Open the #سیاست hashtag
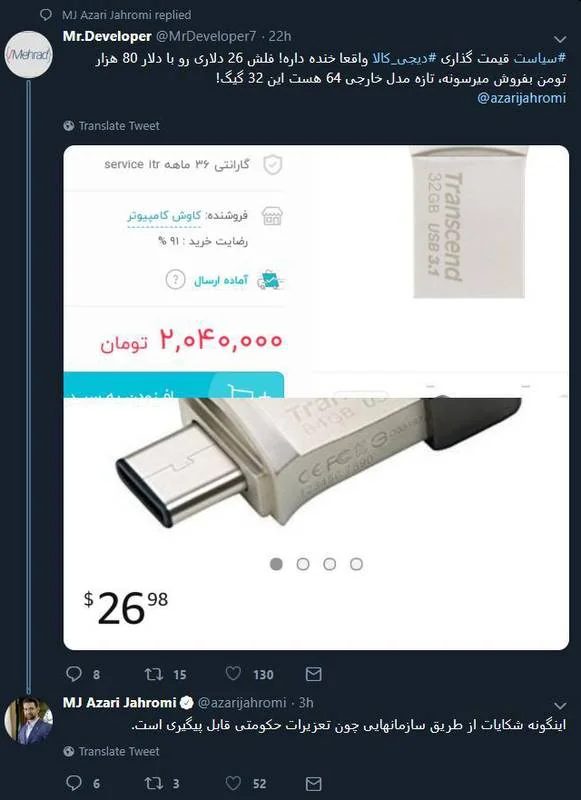The height and width of the screenshot is (800, 581). (x=539, y=59)
